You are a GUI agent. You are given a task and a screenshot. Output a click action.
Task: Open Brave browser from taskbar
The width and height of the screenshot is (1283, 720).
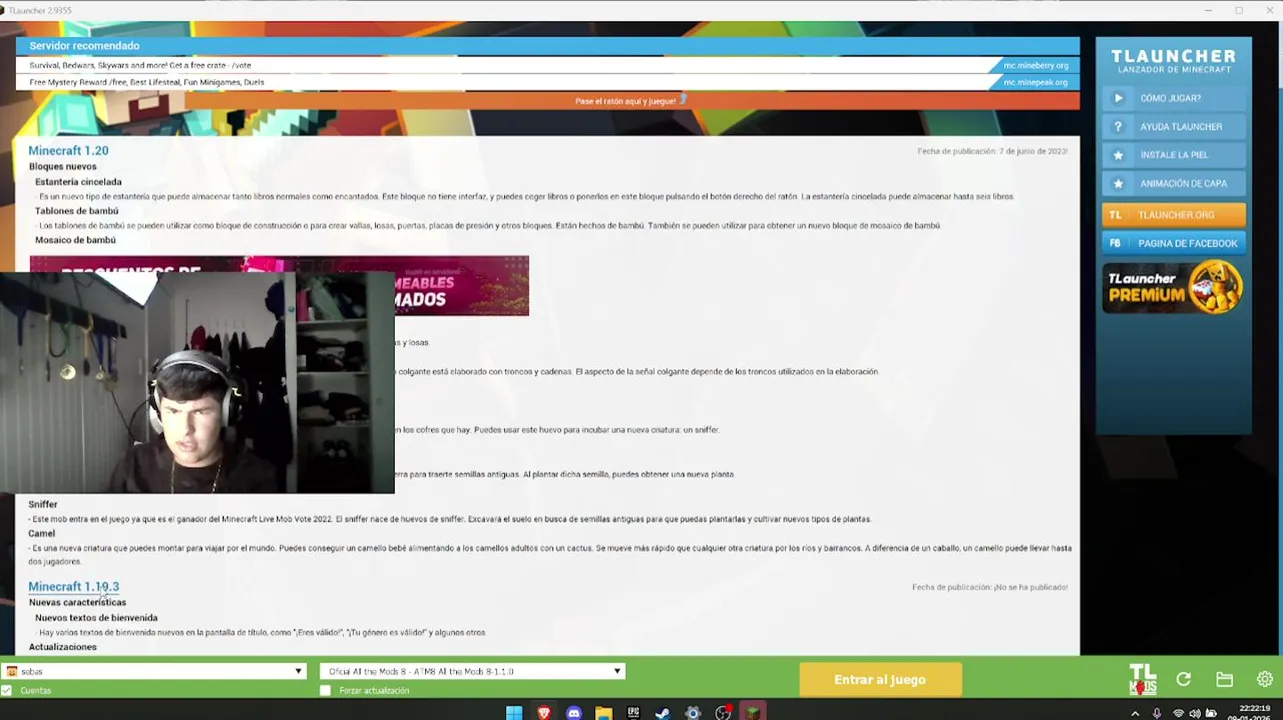544,713
